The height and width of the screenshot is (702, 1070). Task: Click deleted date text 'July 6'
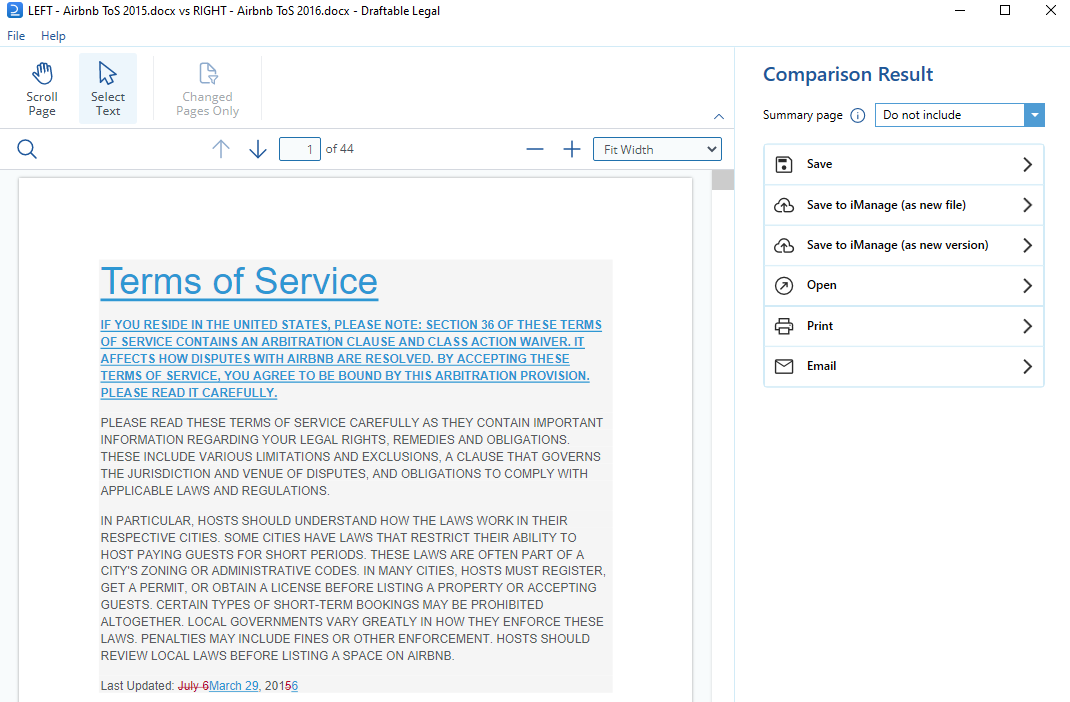point(193,686)
